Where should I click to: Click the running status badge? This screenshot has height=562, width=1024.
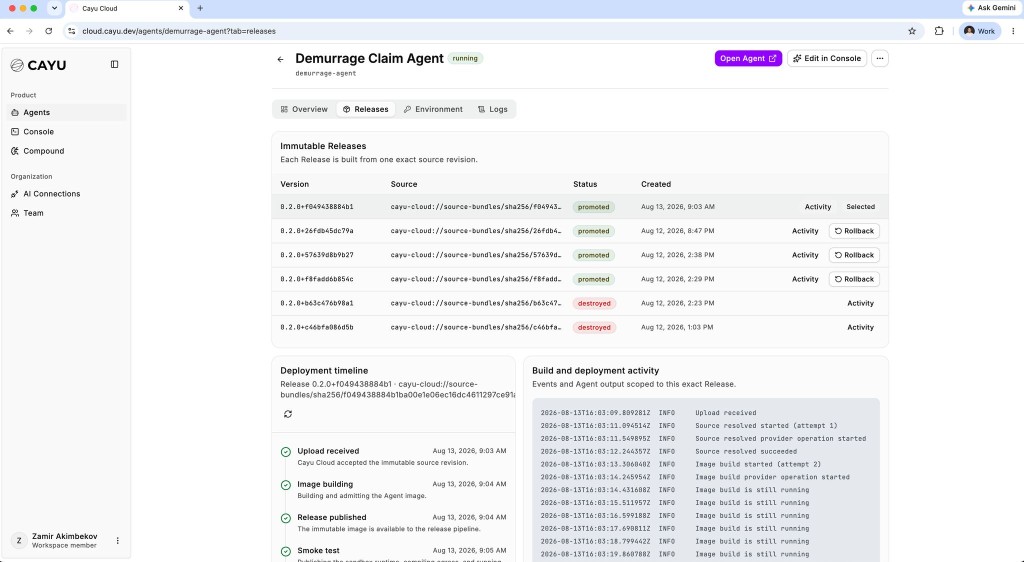point(465,59)
